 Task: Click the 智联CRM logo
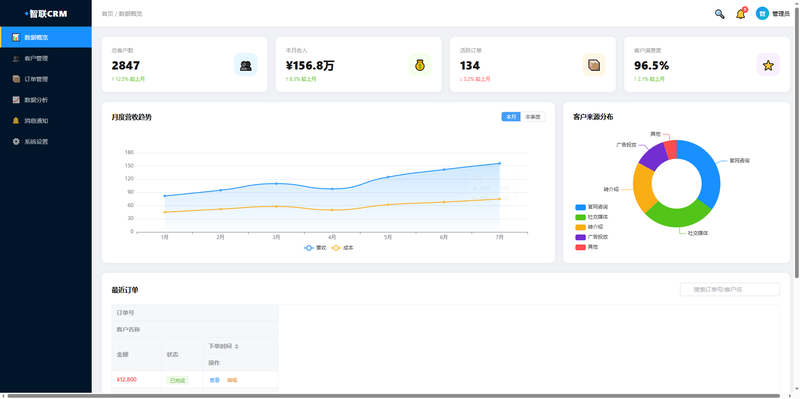point(46,14)
